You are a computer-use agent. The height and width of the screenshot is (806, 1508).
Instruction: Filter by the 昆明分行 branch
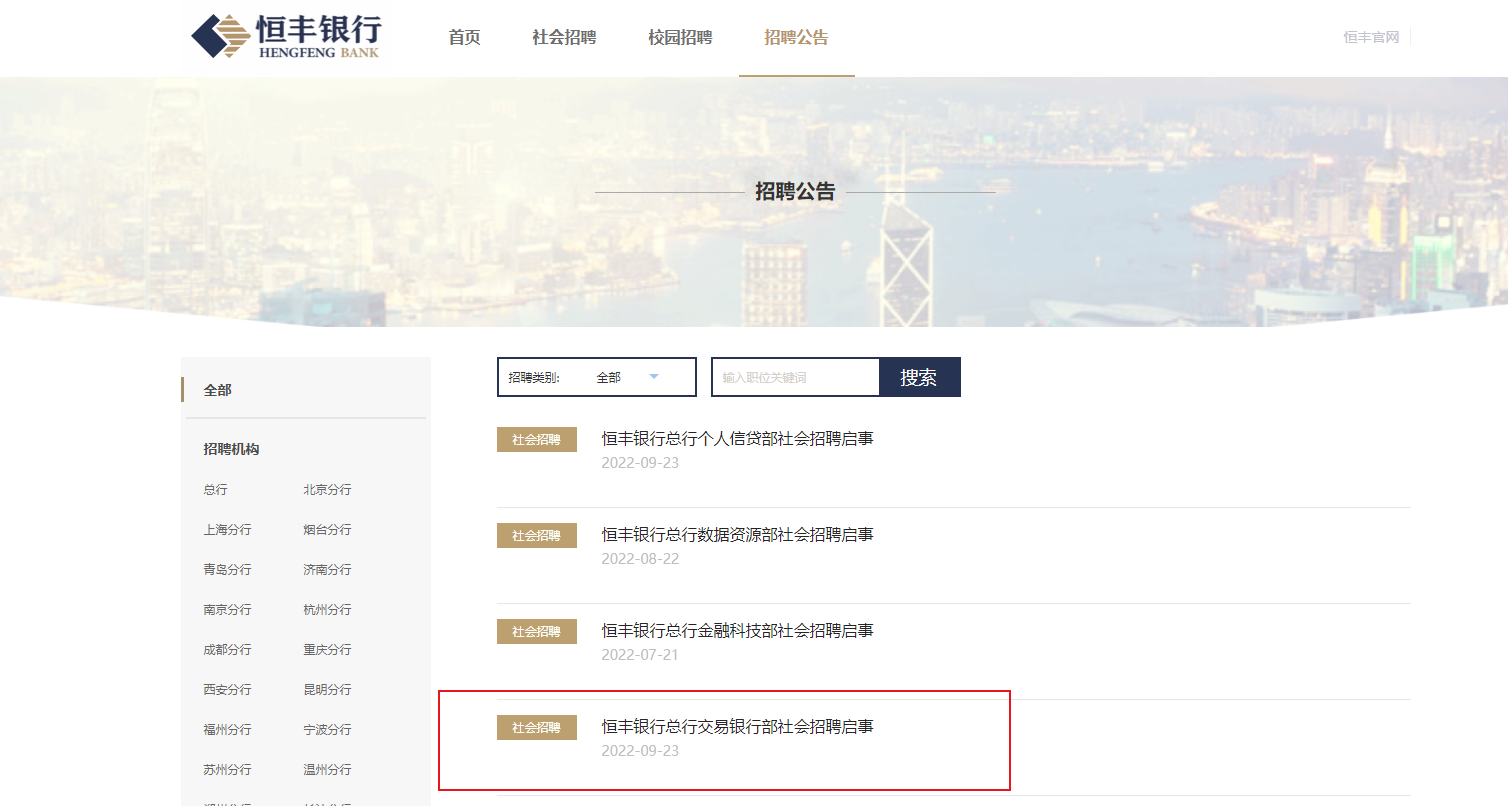coord(328,690)
